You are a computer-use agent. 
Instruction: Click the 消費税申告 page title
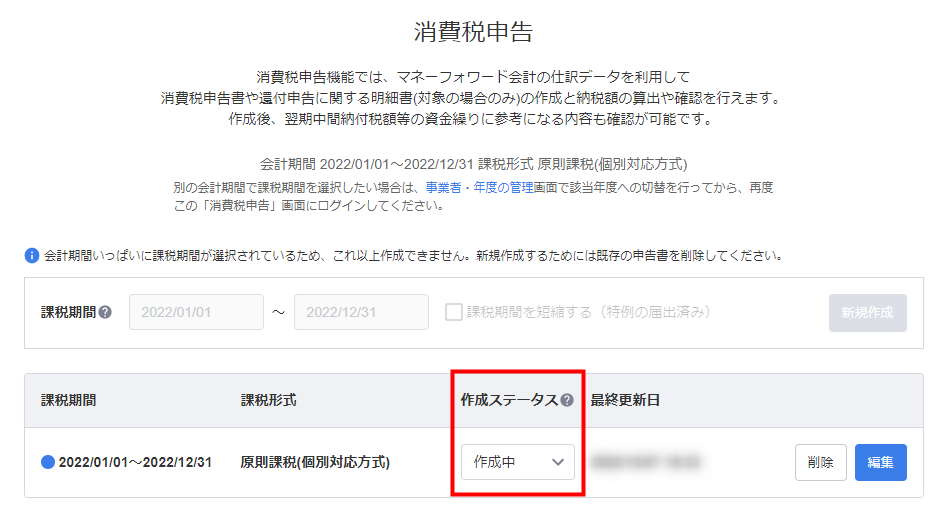tap(473, 32)
